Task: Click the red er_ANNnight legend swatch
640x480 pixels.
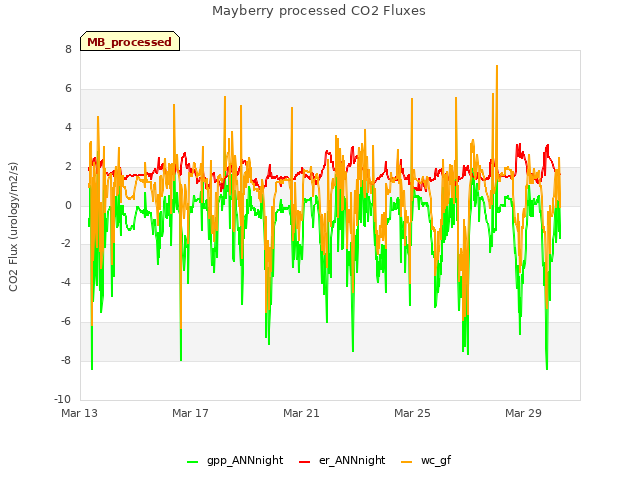Action: point(305,462)
